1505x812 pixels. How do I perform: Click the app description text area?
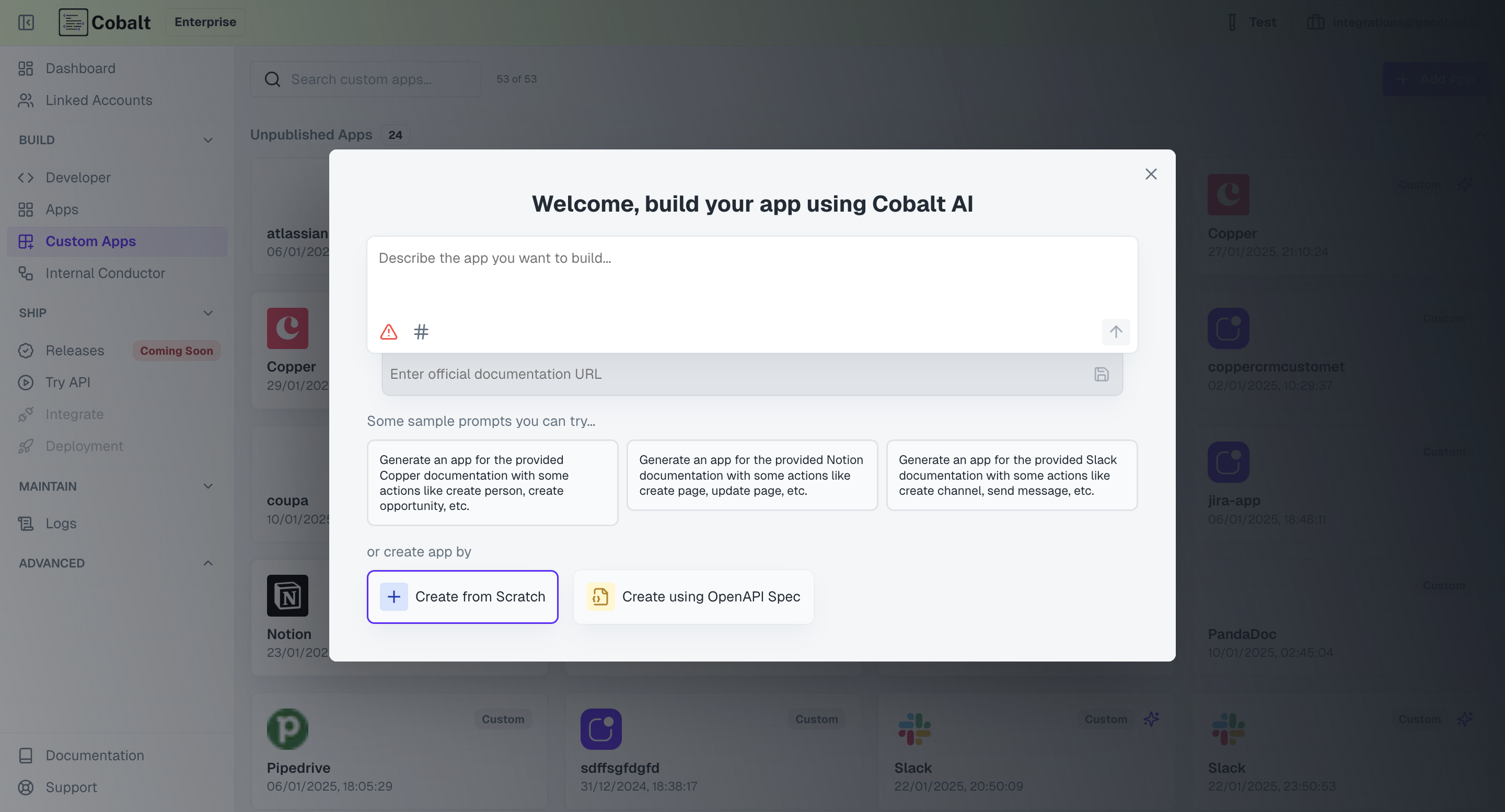pyautogui.click(x=751, y=274)
